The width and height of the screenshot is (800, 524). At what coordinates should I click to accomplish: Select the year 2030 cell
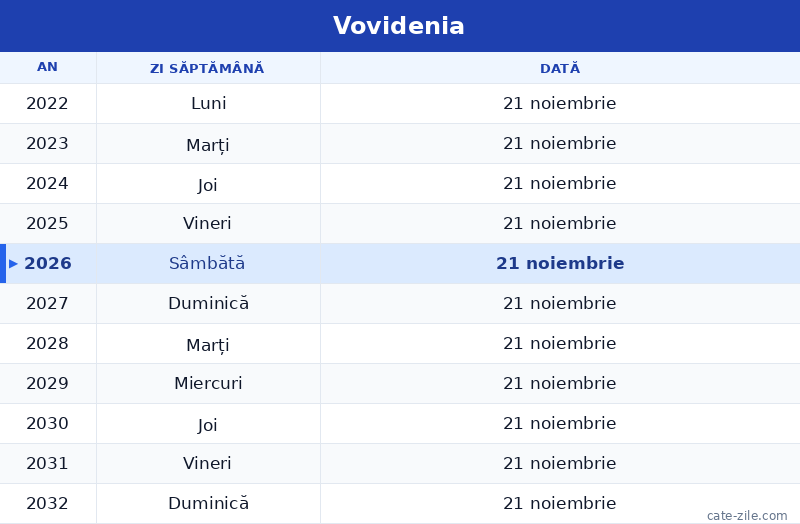(47, 423)
